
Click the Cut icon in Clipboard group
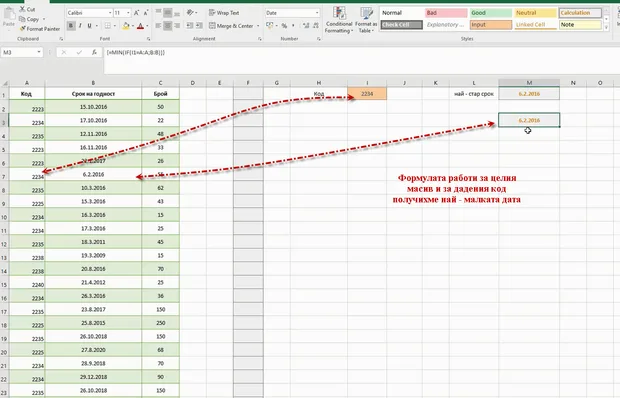(x=23, y=9)
